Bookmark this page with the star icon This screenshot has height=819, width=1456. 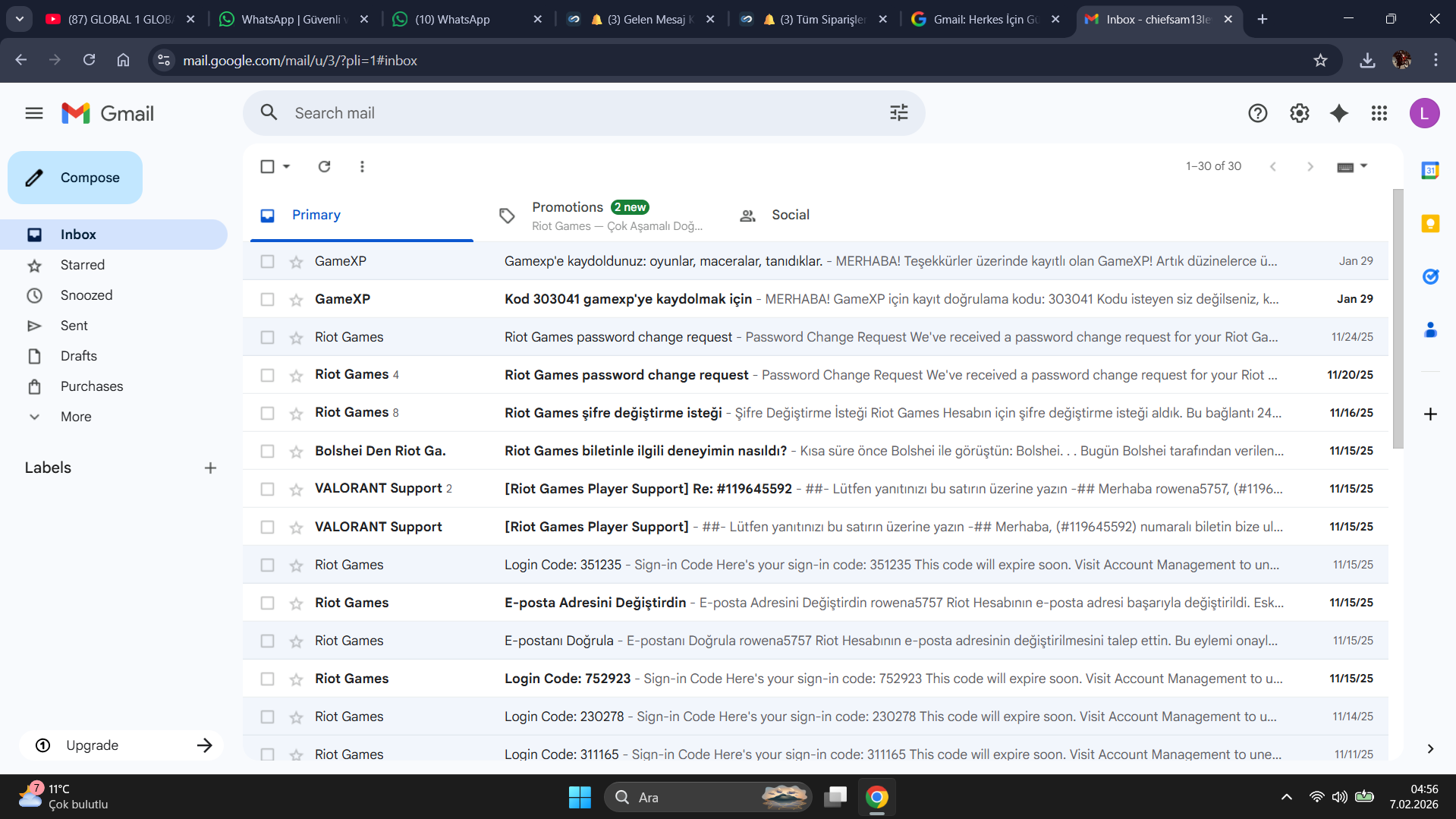[x=1320, y=61]
